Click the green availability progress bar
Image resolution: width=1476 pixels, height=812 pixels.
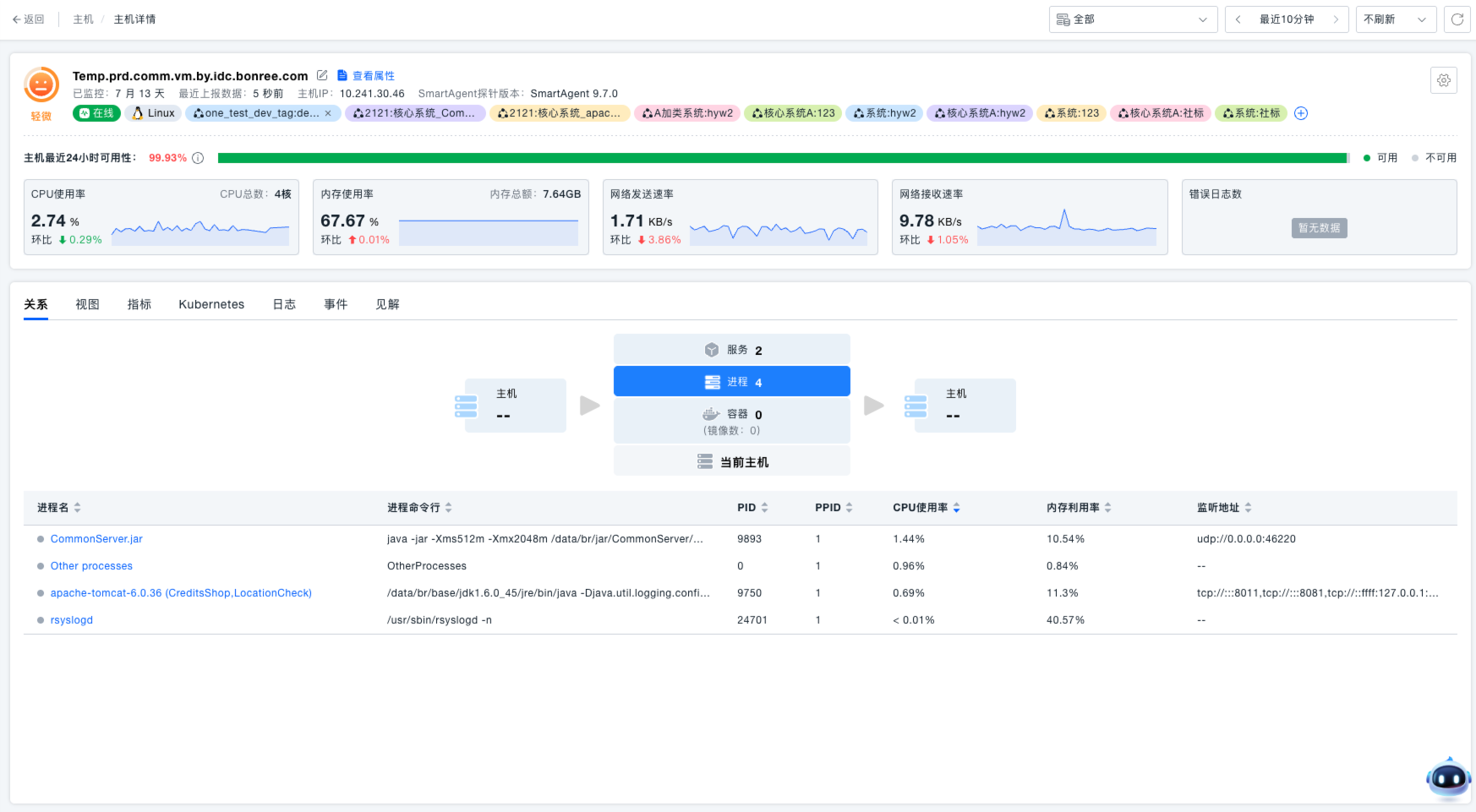pos(782,158)
